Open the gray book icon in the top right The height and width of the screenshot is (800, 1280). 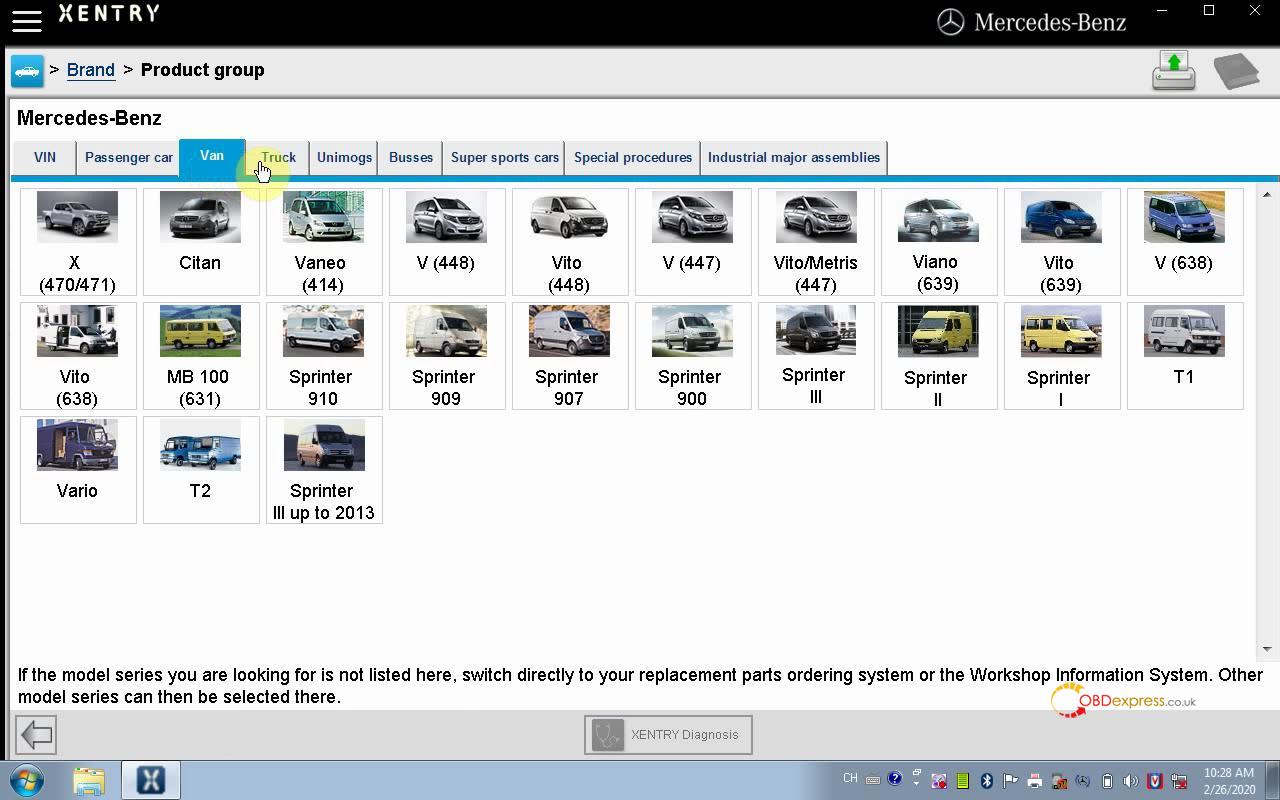[x=1236, y=71]
